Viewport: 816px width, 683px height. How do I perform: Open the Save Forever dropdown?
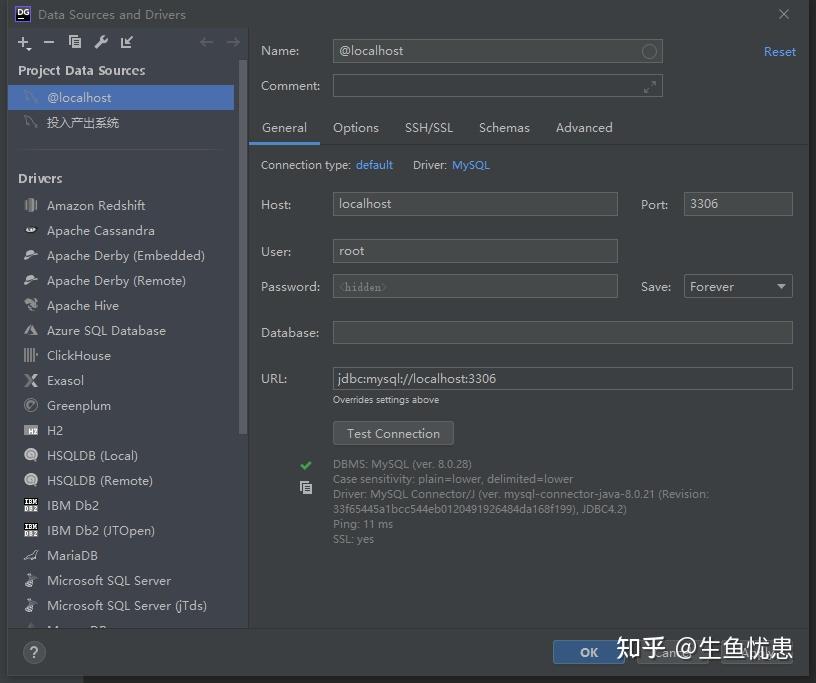tap(737, 286)
